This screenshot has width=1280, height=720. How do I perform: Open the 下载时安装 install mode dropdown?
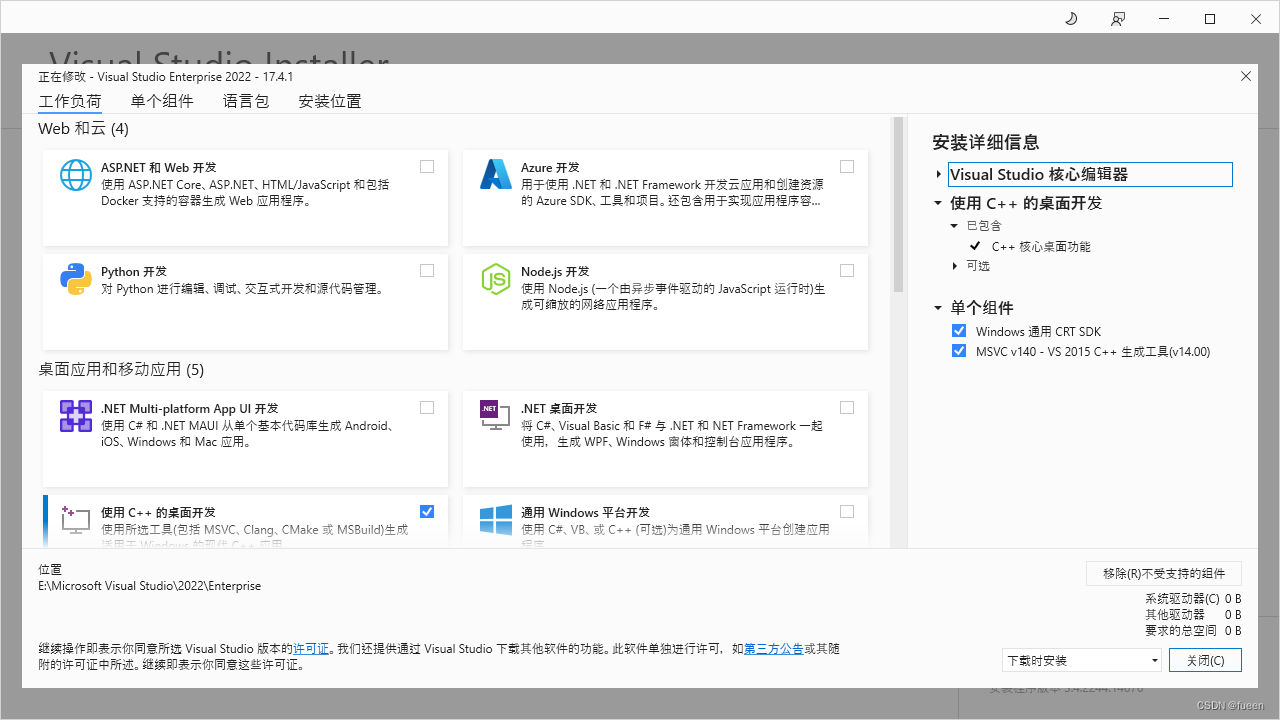(1082, 660)
